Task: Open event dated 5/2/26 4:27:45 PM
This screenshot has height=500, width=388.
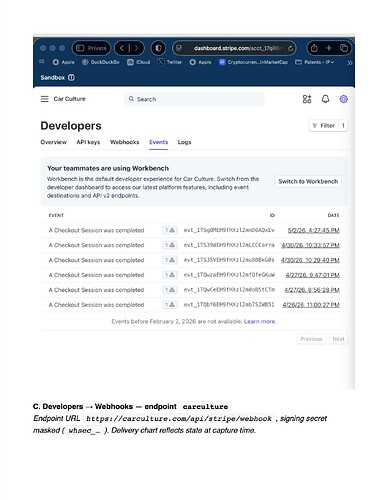Action: [314, 230]
